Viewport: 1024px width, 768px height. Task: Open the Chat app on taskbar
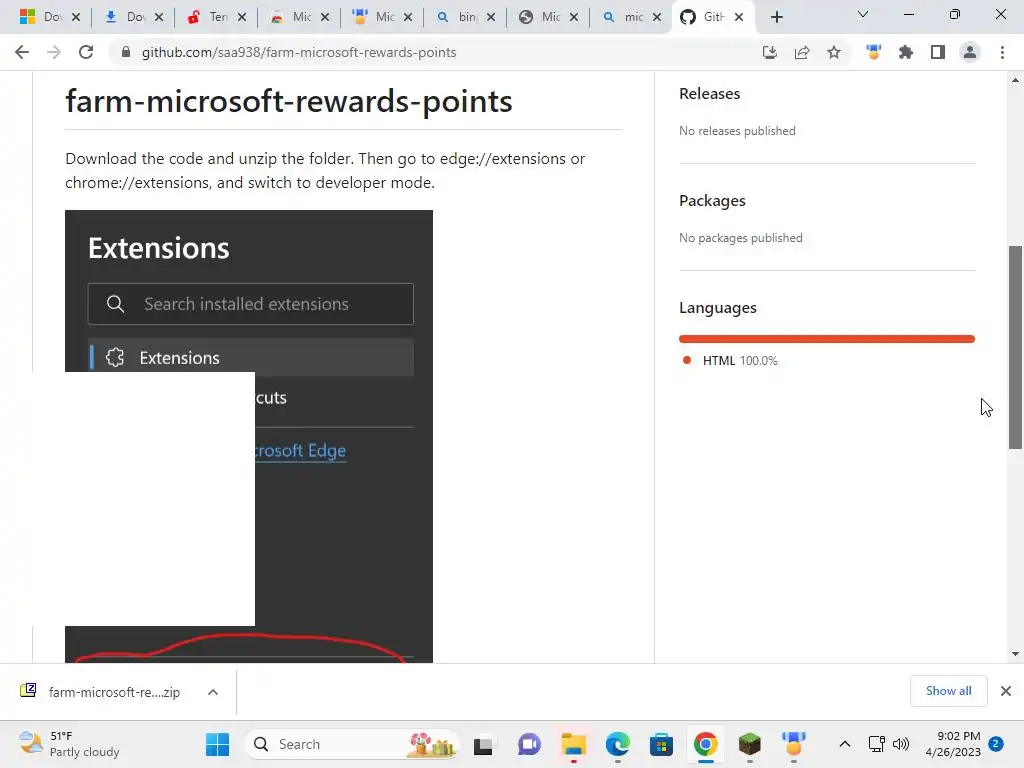[x=529, y=744]
